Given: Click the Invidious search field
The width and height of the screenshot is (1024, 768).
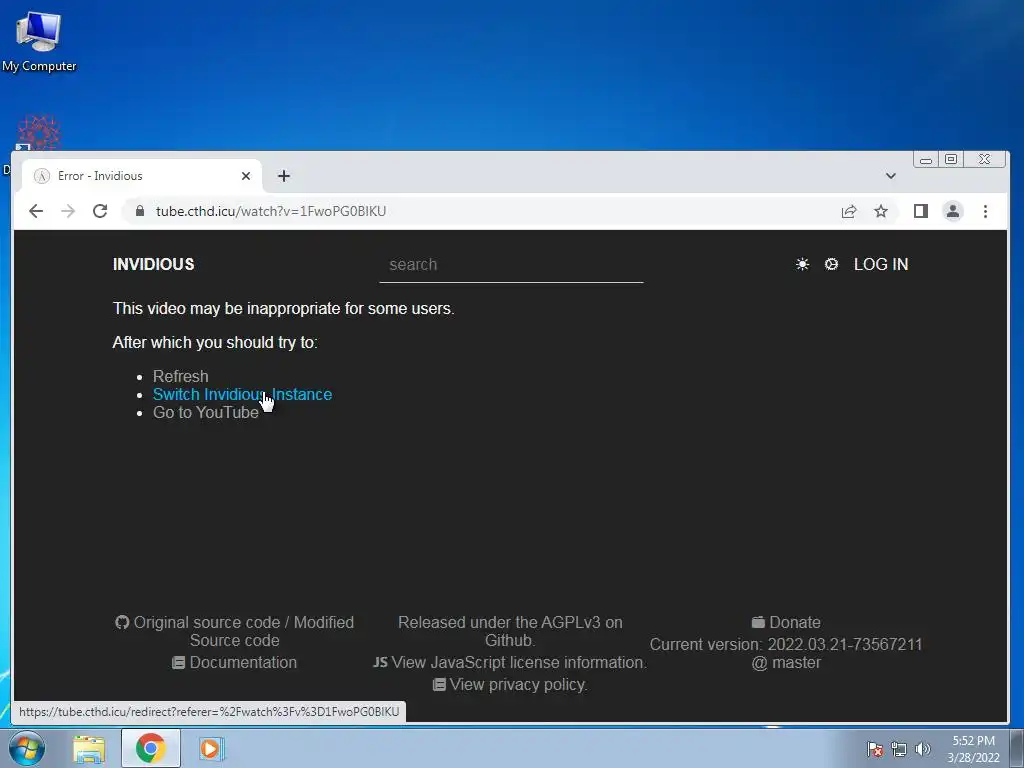Looking at the screenshot, I should pyautogui.click(x=511, y=264).
